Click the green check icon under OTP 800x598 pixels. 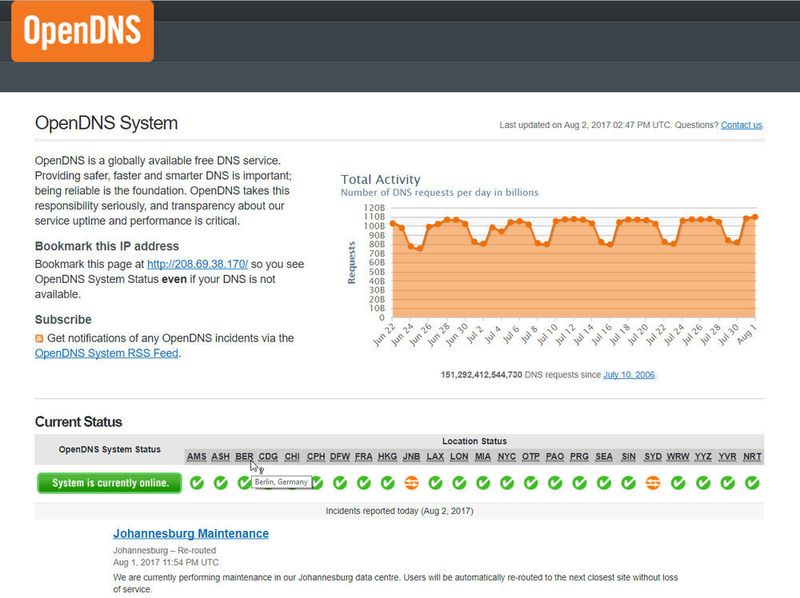(x=531, y=483)
